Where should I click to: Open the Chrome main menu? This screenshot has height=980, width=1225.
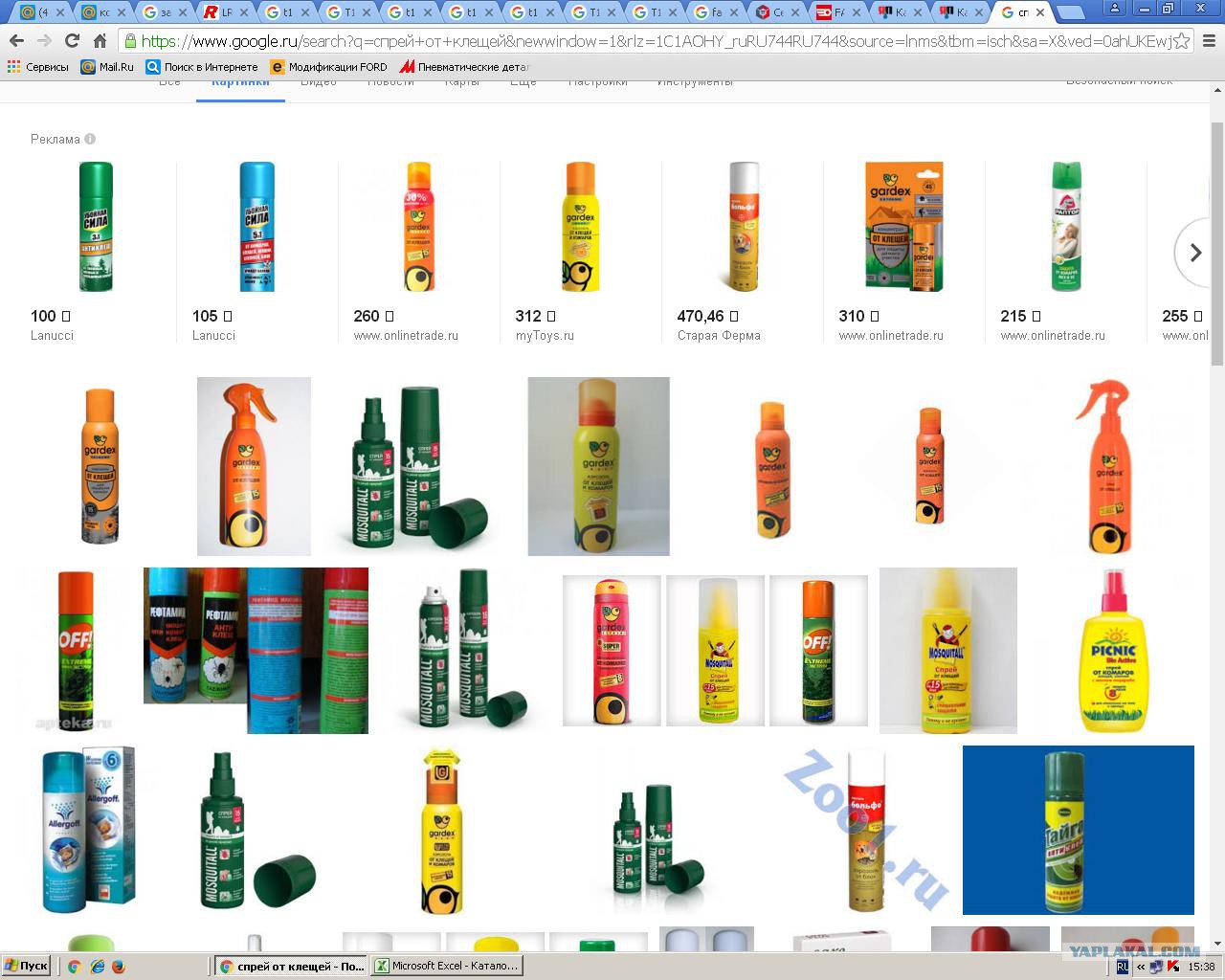(x=1209, y=41)
